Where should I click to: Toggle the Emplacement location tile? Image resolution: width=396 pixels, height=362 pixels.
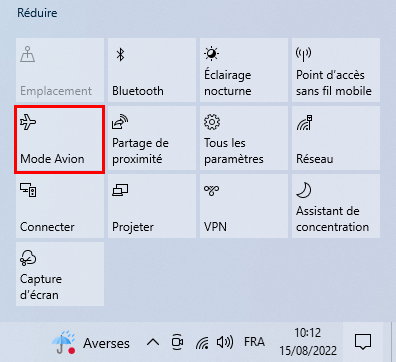60,70
